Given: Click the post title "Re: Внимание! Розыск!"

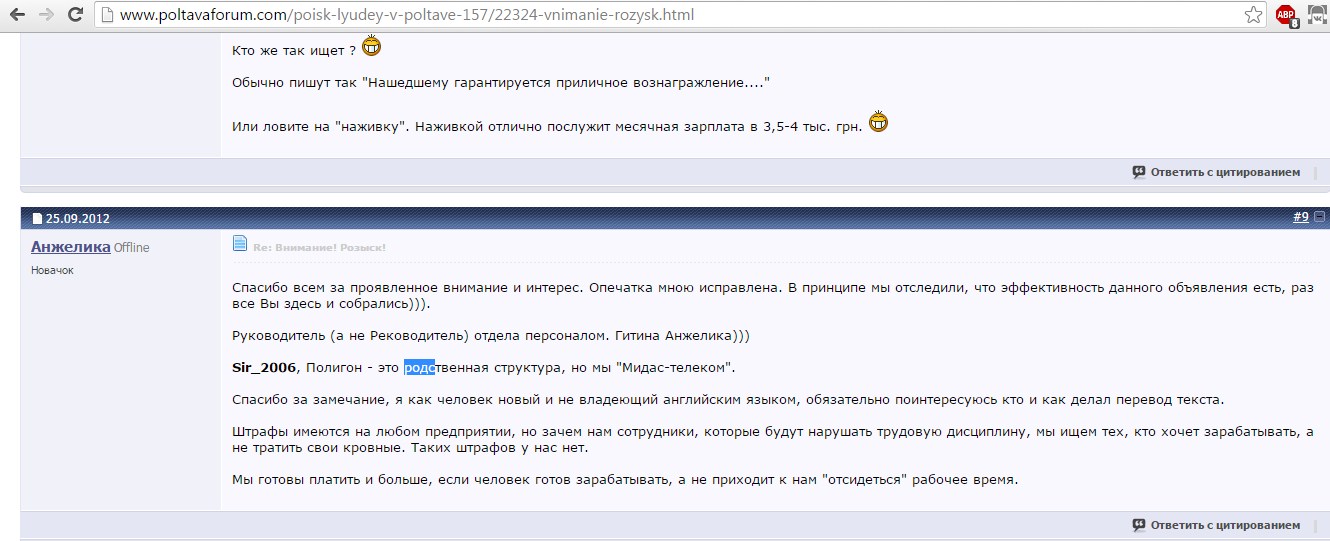Looking at the screenshot, I should 320,247.
